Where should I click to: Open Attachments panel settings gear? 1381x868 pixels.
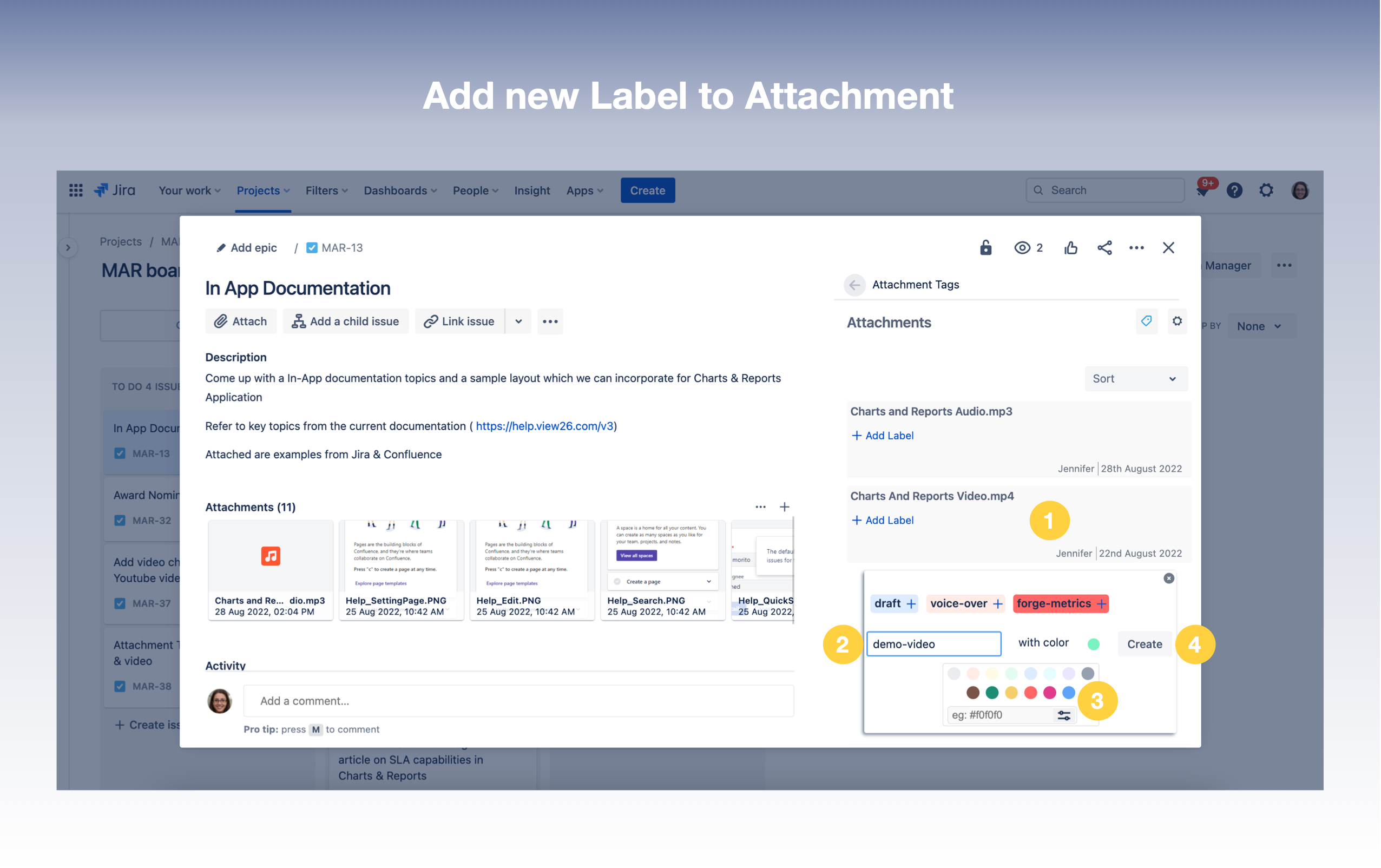coord(1177,321)
